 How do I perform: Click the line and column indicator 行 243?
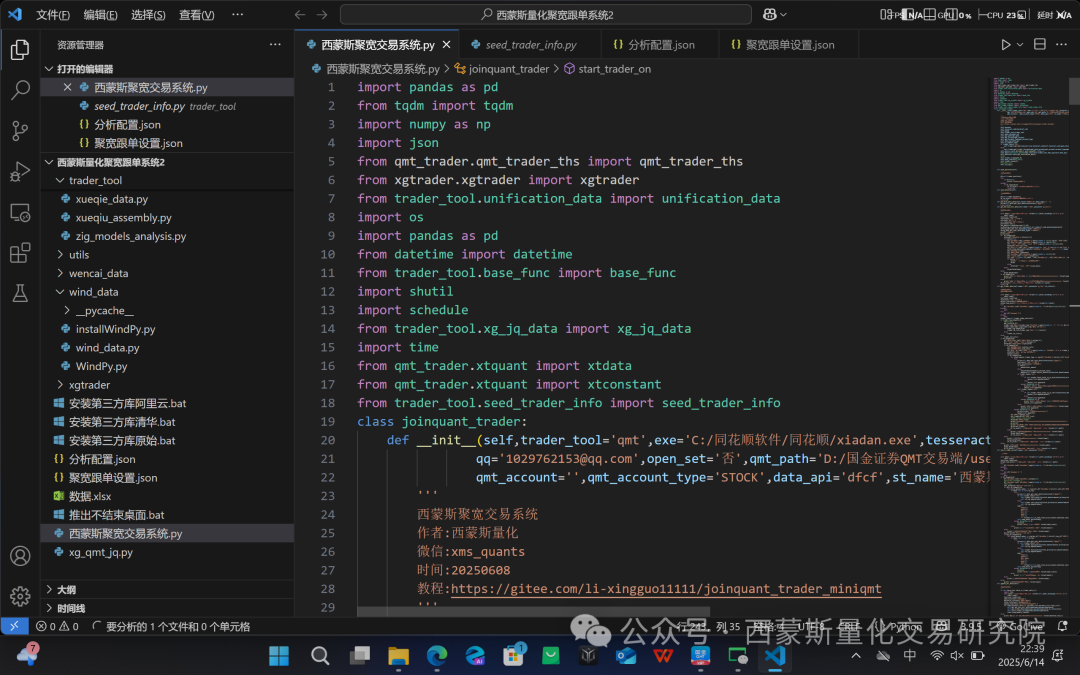click(709, 627)
